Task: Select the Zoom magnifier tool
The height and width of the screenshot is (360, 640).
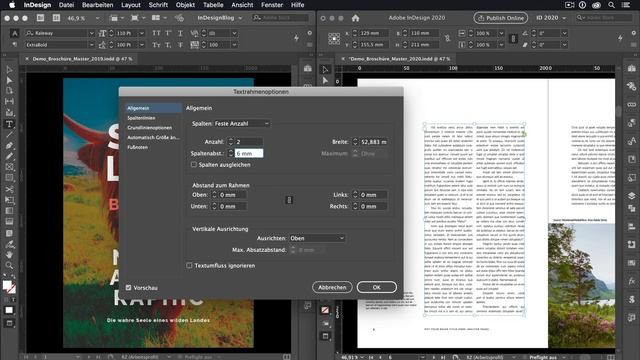Action: 9,266
